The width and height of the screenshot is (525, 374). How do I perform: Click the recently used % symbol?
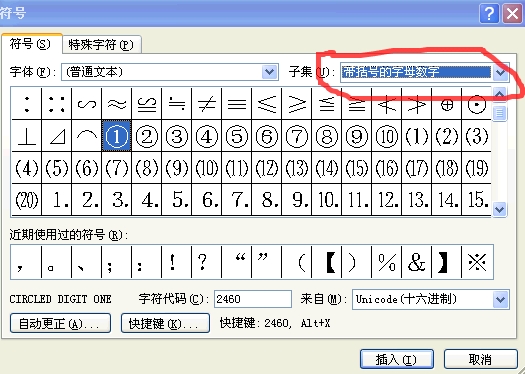386,262
